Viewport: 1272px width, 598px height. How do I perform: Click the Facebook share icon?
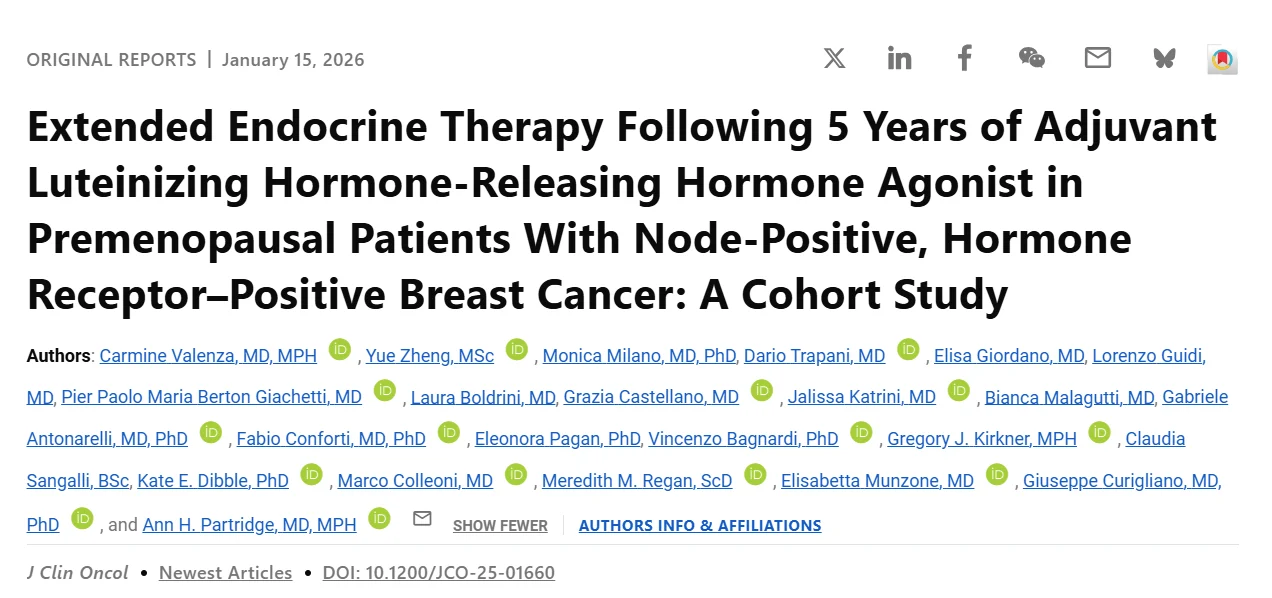[x=964, y=58]
